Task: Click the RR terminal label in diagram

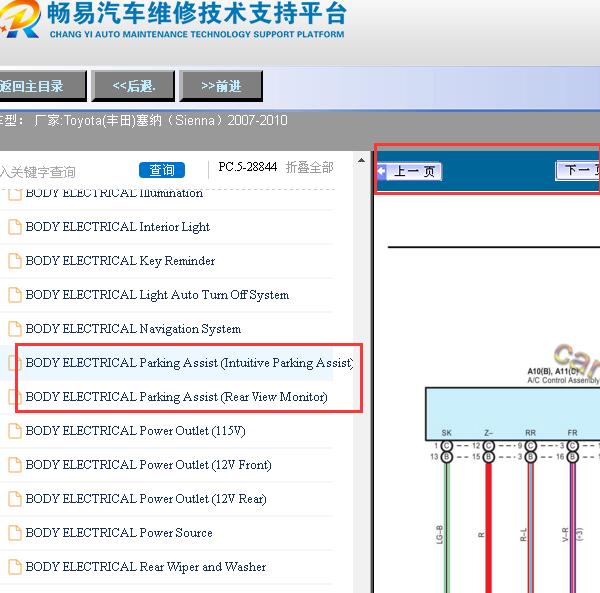Action: tap(530, 433)
